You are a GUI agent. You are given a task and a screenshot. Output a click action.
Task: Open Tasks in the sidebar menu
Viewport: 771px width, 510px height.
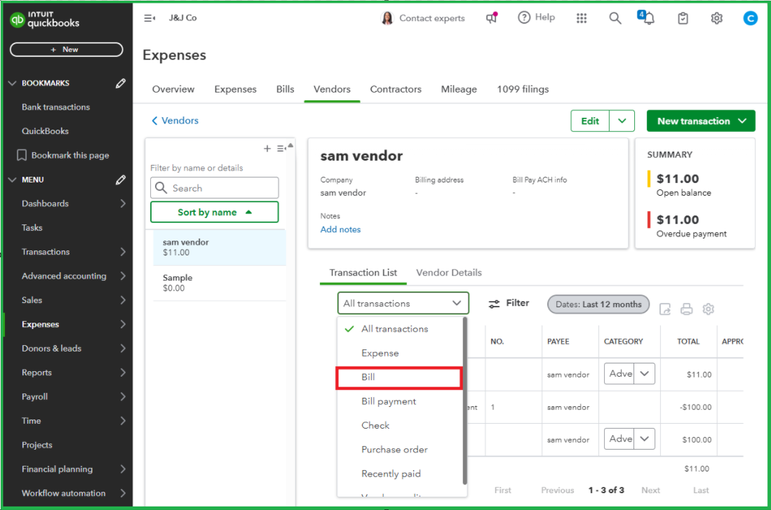pos(32,228)
